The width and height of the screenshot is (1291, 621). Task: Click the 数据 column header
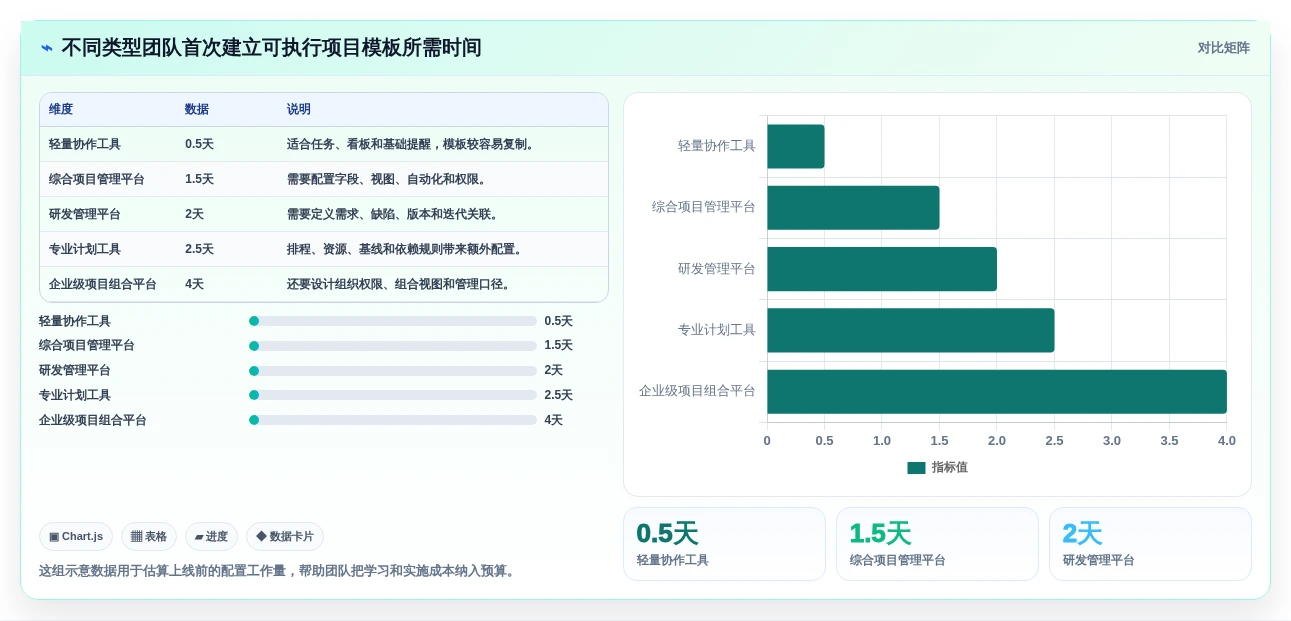[x=197, y=110]
